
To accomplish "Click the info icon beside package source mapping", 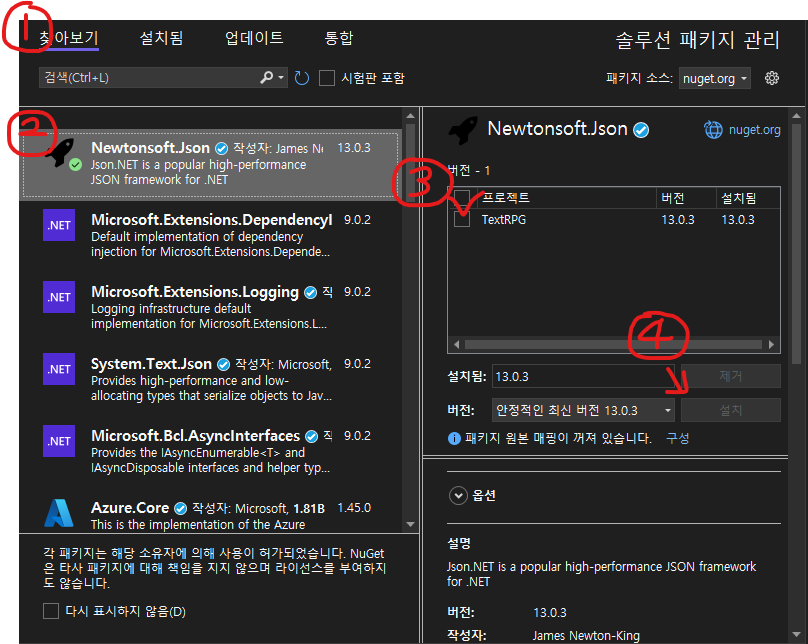I will pos(454,438).
